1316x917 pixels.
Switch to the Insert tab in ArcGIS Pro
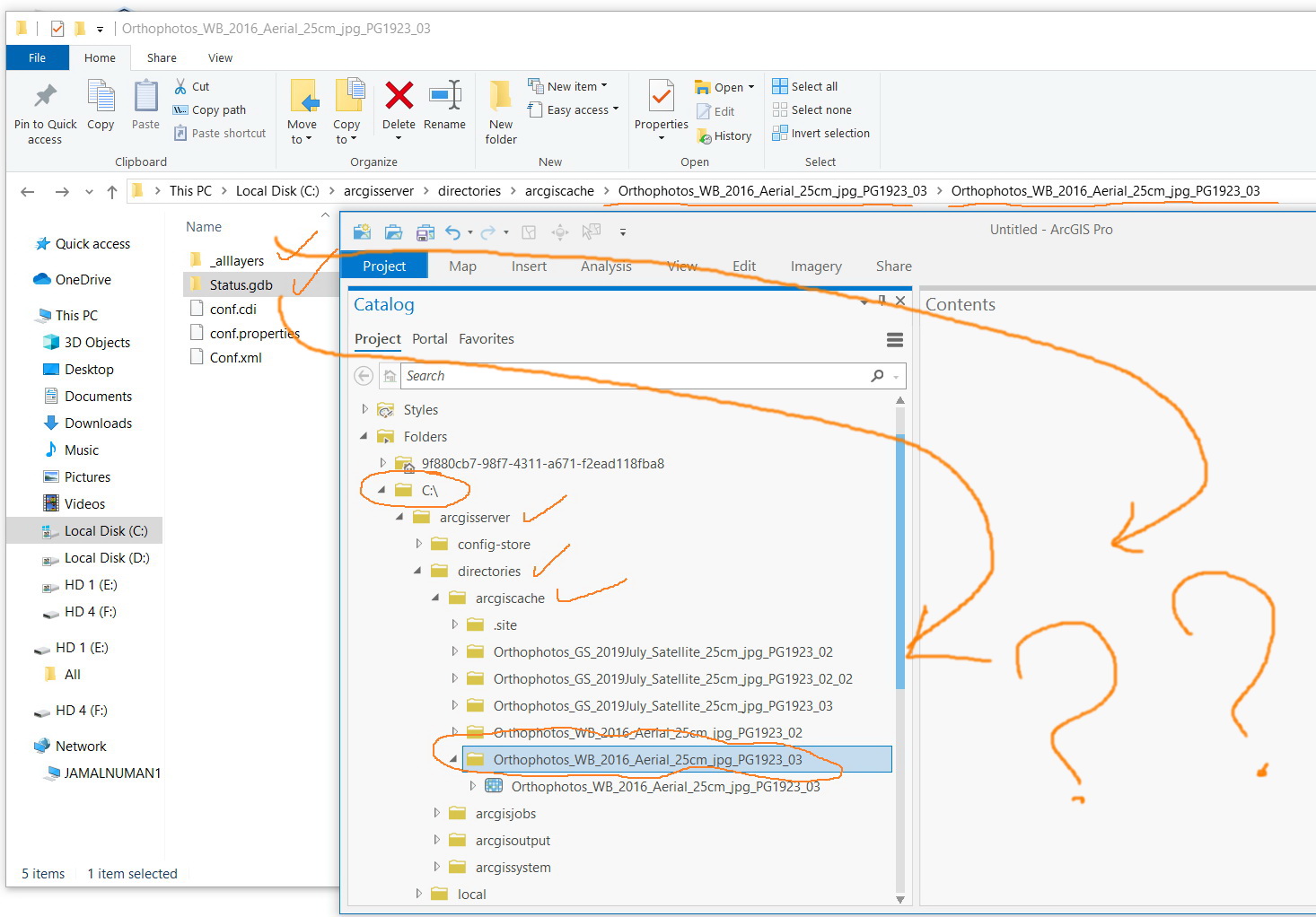[x=529, y=266]
